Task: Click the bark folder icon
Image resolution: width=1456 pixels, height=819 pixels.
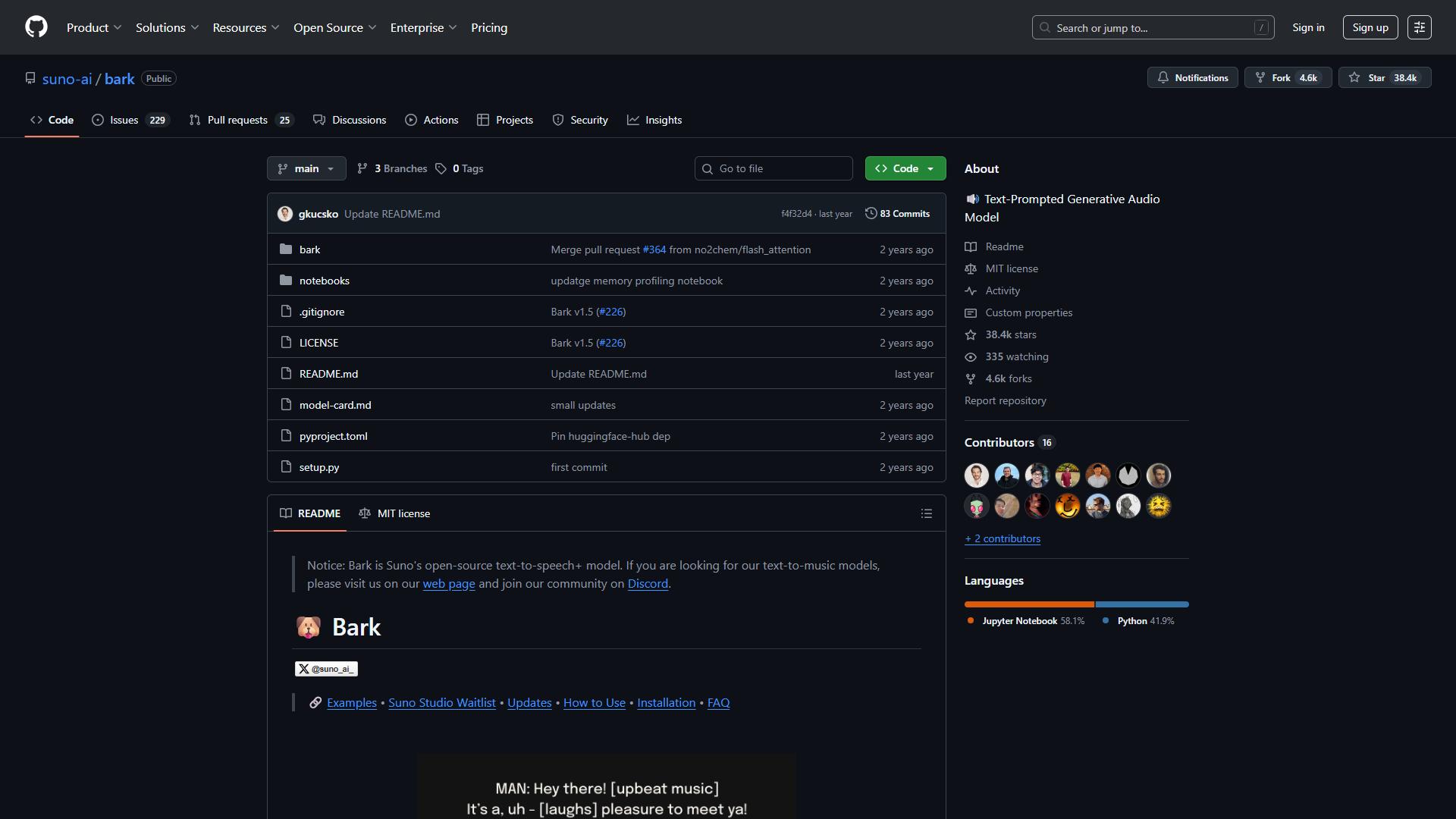Action: (x=286, y=249)
